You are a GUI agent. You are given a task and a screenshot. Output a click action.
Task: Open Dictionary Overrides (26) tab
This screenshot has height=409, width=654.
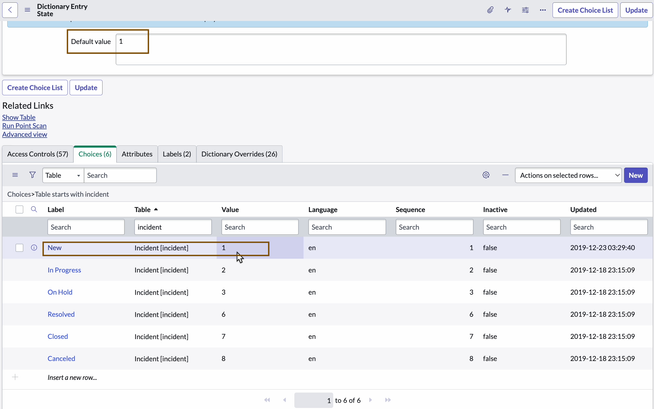(239, 154)
